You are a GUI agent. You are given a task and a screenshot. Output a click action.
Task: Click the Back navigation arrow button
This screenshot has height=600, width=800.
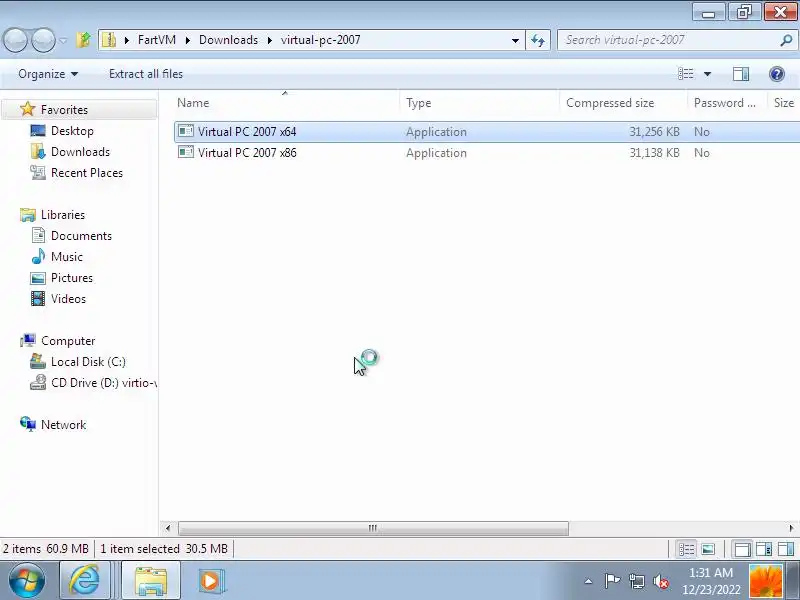click(15, 40)
